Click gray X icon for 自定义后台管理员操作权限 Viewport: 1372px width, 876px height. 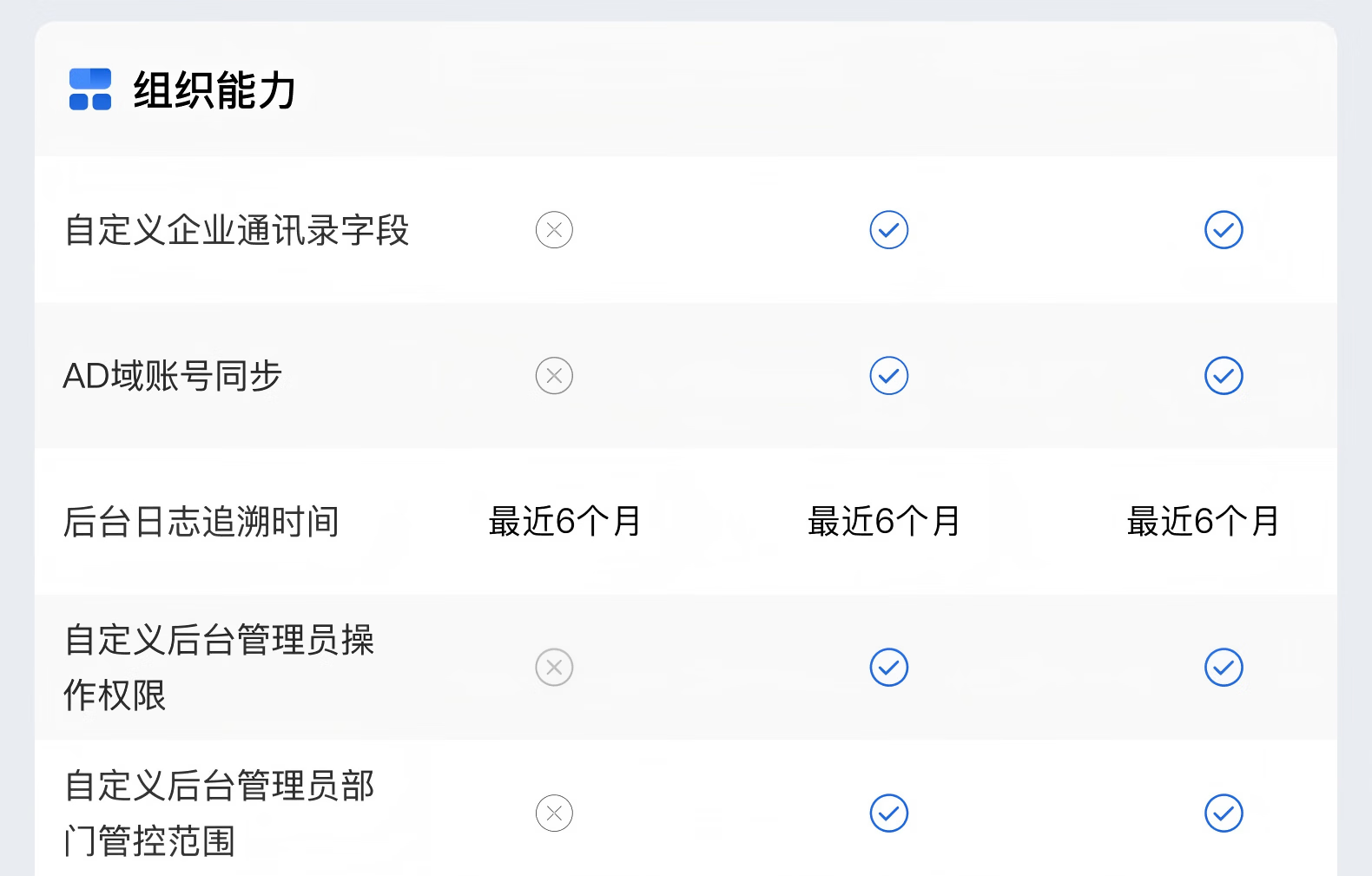coord(554,668)
